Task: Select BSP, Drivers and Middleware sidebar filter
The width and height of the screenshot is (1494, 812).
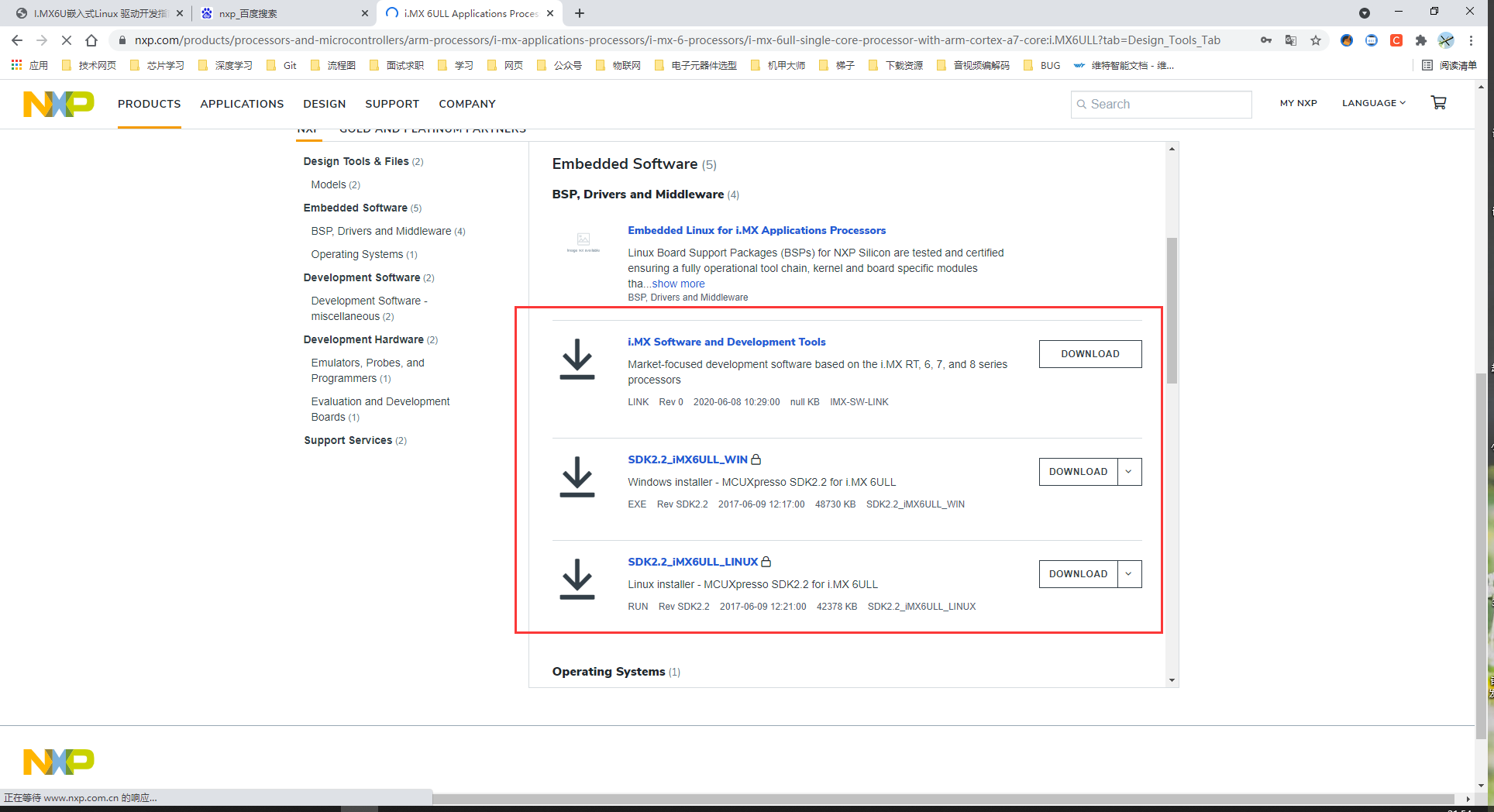Action: pos(388,231)
